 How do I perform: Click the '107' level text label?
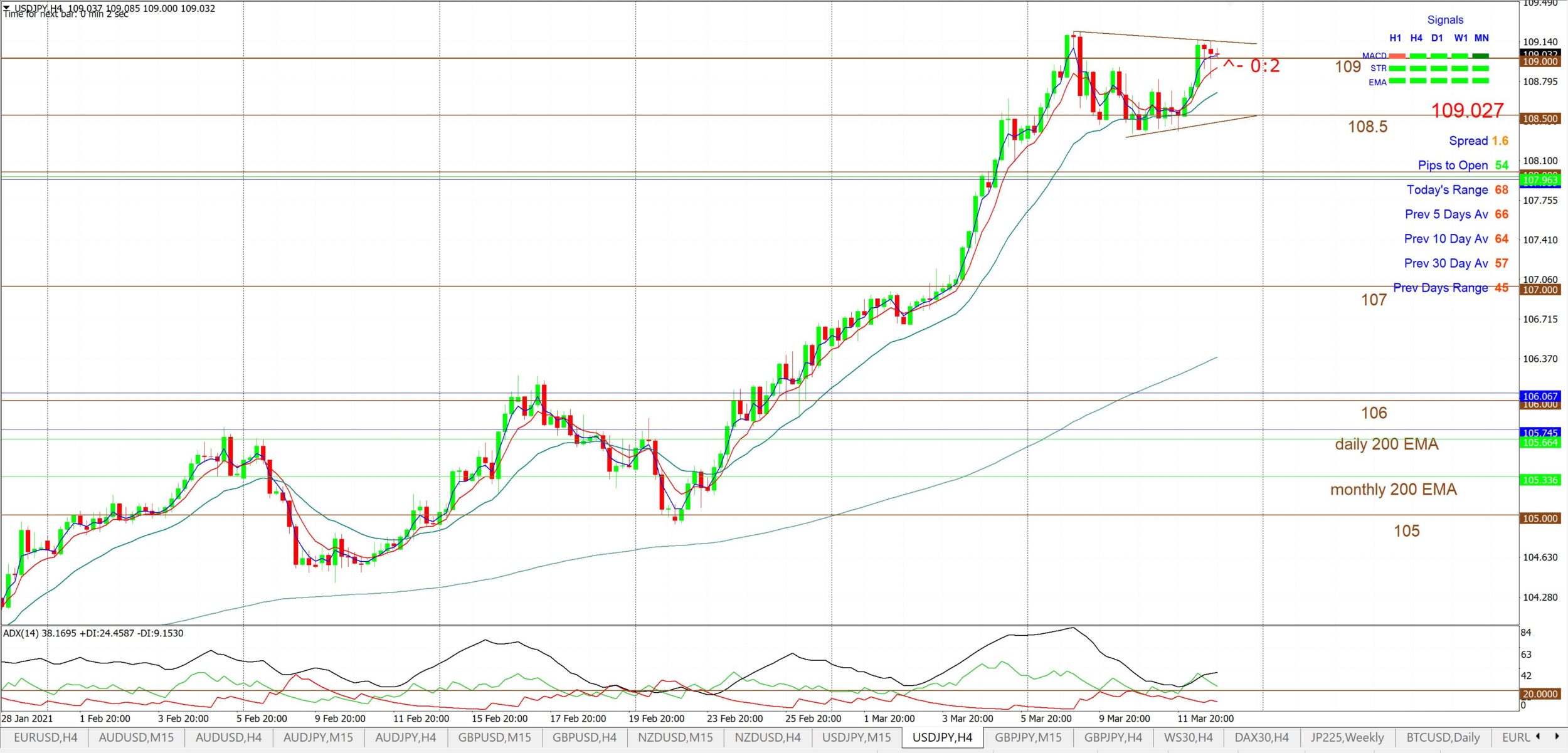[1374, 300]
